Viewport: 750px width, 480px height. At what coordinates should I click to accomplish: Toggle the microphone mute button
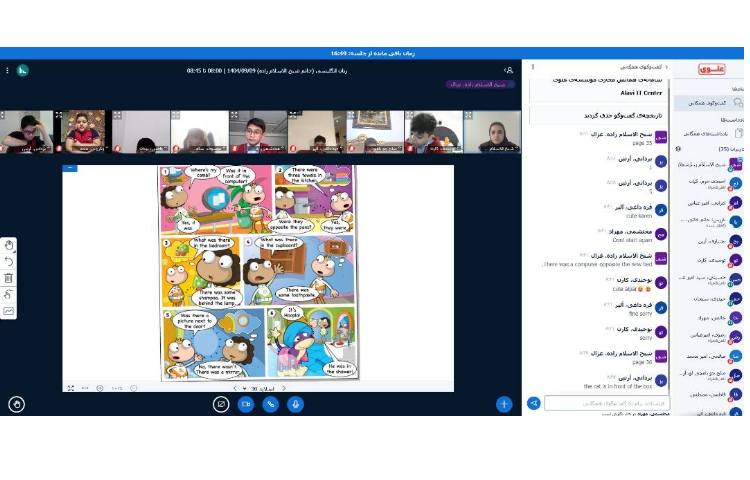[295, 404]
